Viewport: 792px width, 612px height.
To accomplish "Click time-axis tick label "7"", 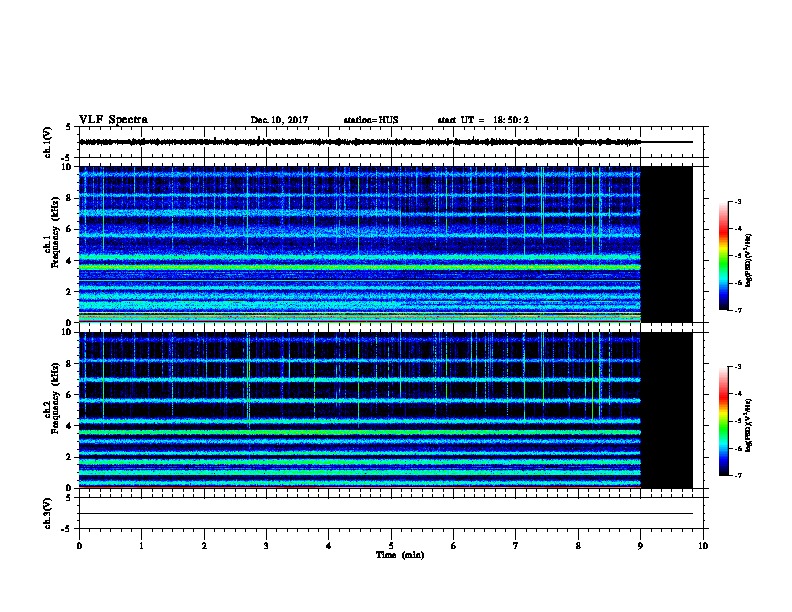I will pos(516,546).
